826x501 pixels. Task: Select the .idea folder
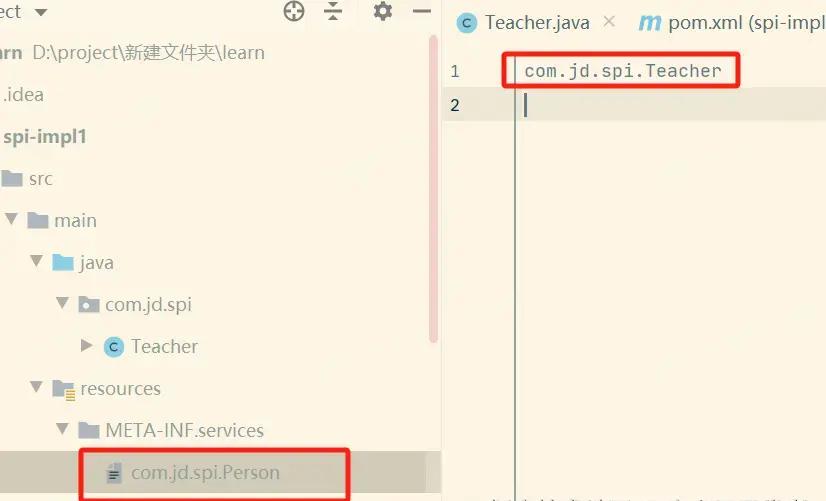click(23, 95)
